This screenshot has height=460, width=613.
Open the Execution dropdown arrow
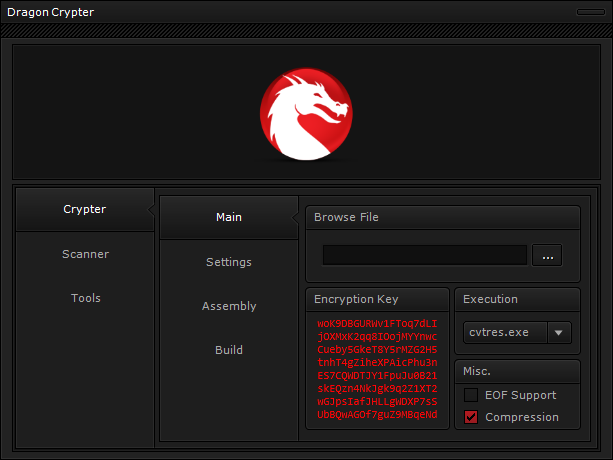click(x=559, y=332)
